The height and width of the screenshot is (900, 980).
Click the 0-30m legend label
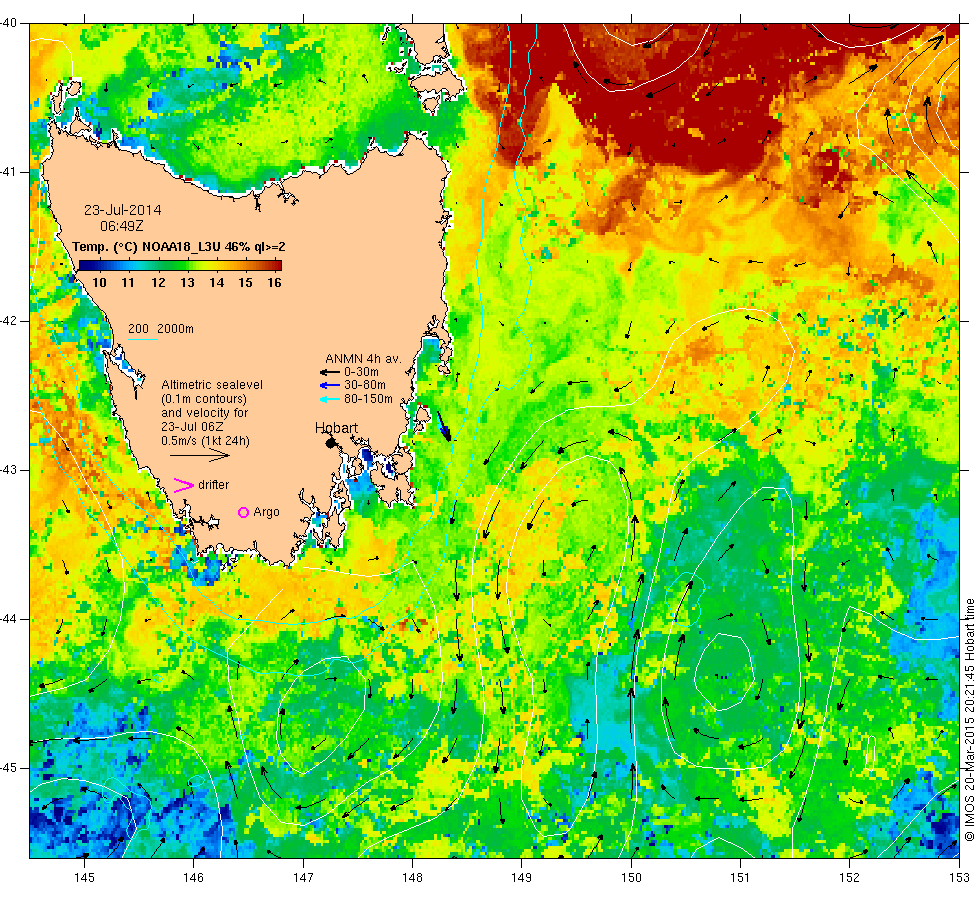pyautogui.click(x=361, y=372)
